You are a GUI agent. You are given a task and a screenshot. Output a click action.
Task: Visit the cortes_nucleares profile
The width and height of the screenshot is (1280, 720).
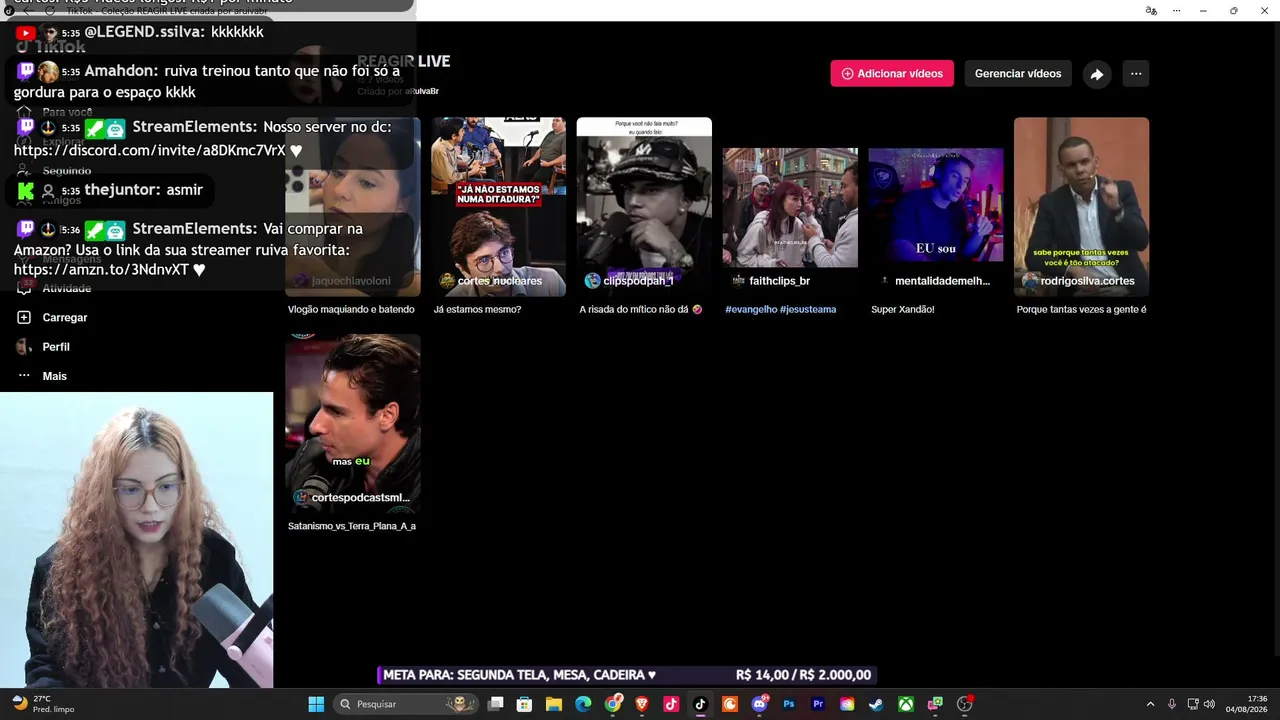pos(491,281)
